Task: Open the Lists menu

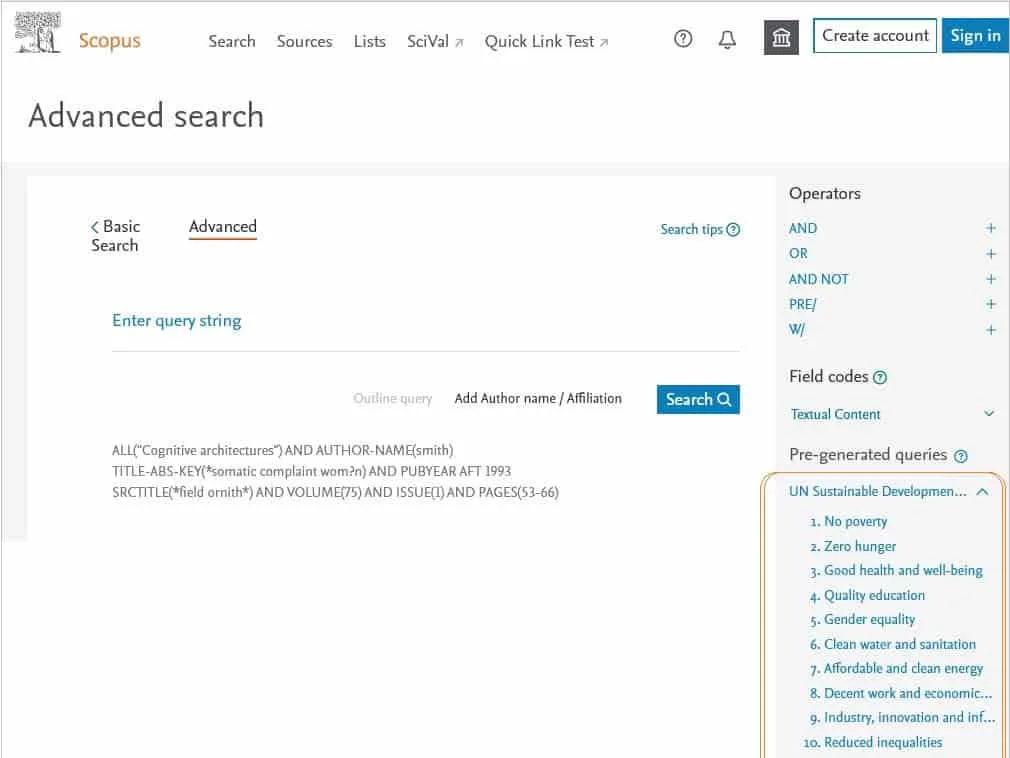Action: [x=369, y=42]
